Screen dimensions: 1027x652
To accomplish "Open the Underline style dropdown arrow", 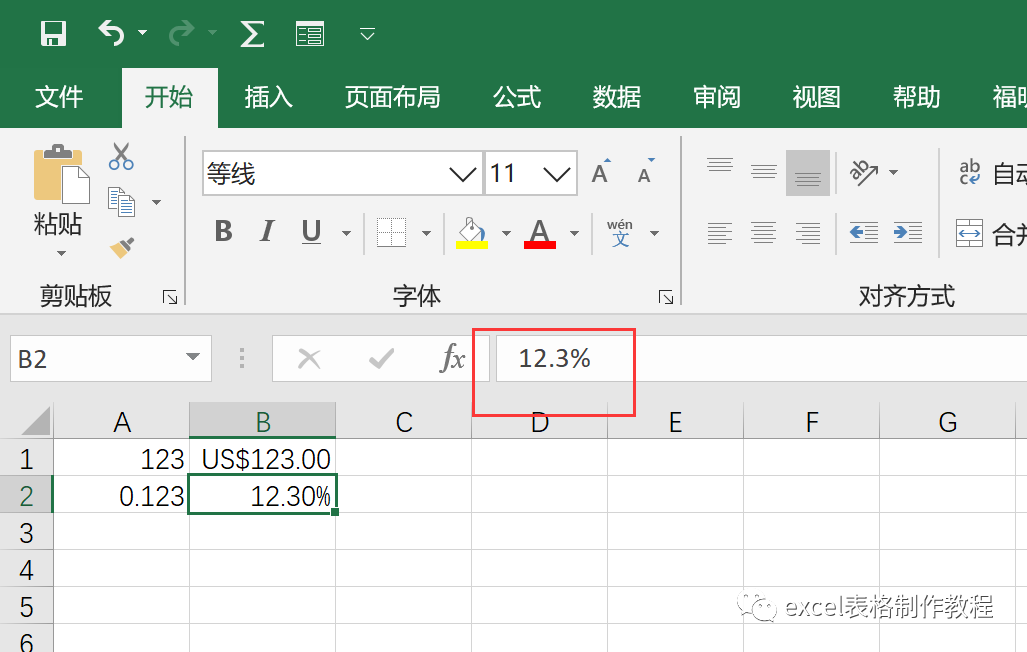I will coord(346,233).
